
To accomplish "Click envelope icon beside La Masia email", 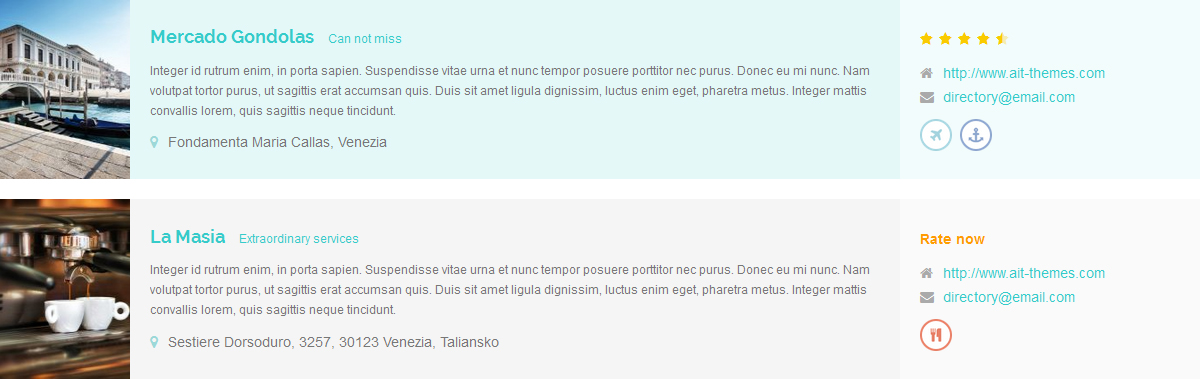I will (927, 297).
